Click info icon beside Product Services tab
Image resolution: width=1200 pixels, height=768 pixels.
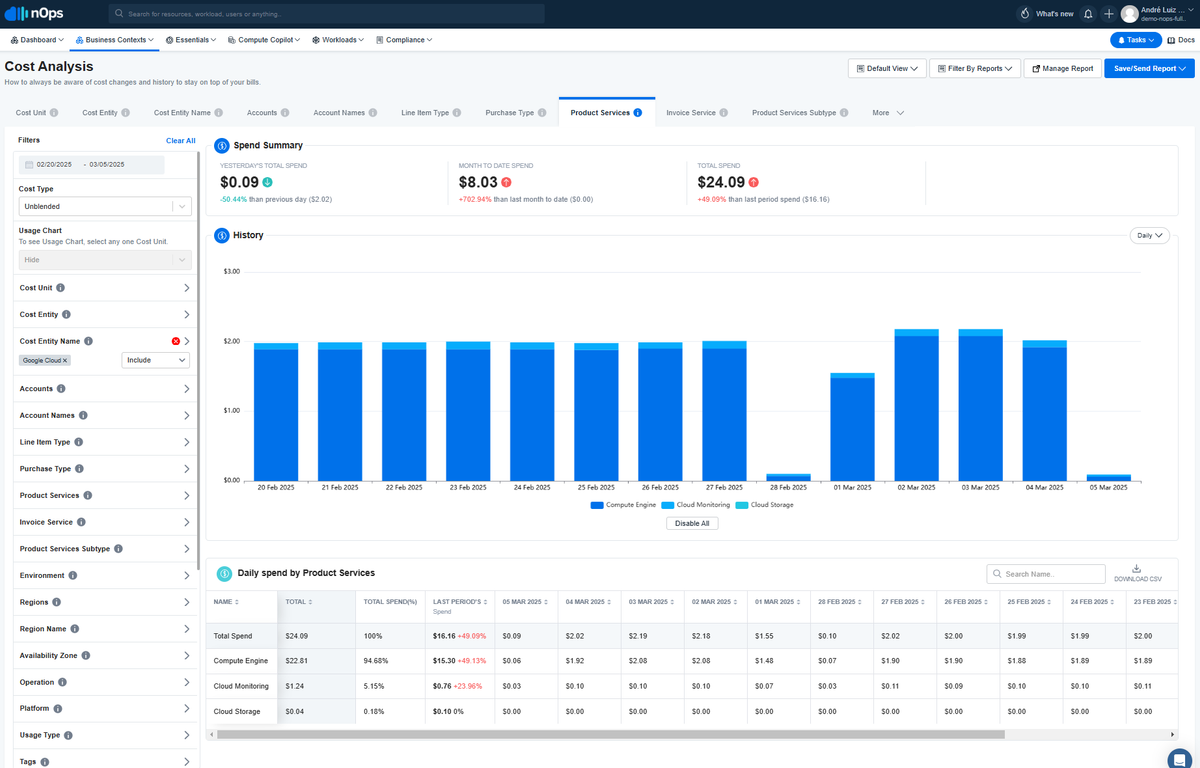638,113
